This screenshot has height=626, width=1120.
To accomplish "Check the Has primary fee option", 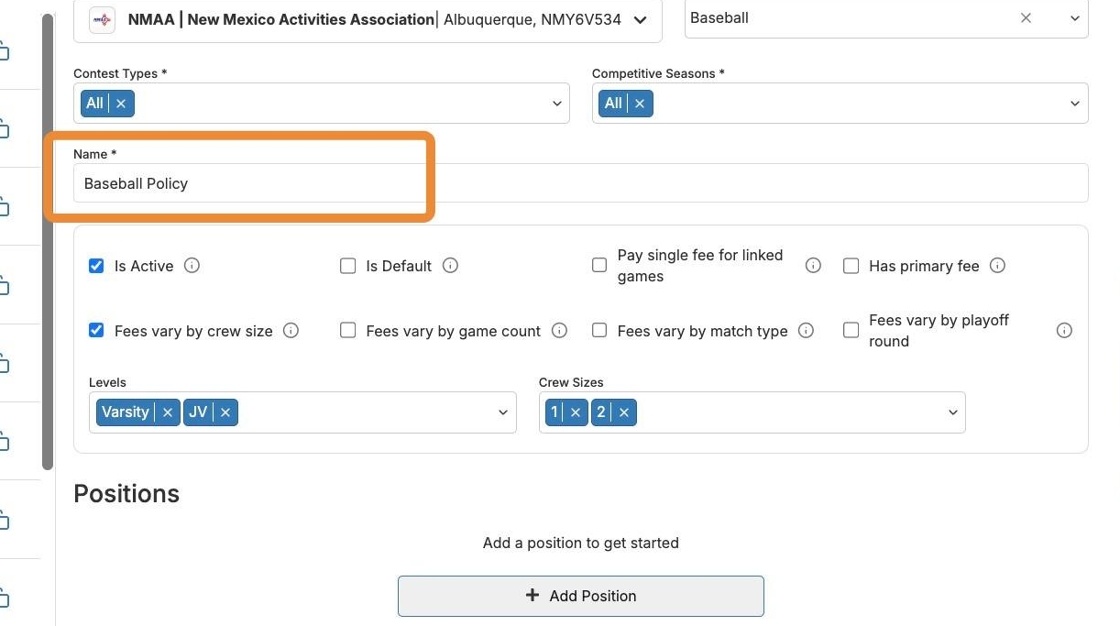I will point(851,266).
